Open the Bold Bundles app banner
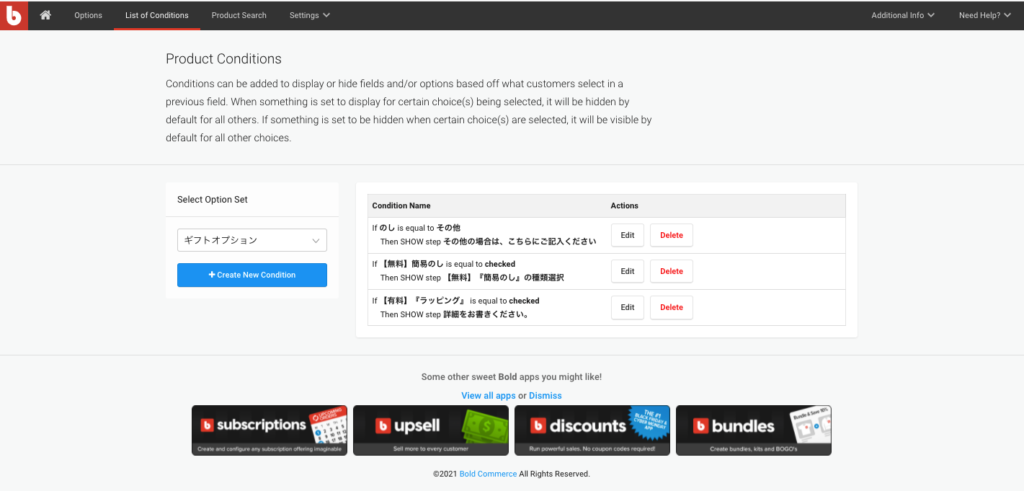Screen dimensions: 1024x491 [753, 430]
